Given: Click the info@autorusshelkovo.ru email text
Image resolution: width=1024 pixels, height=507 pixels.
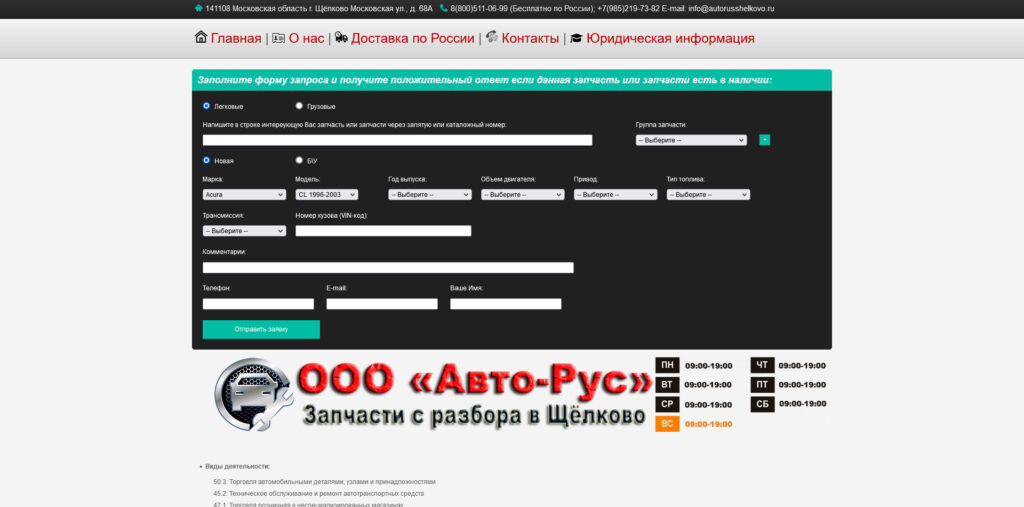Looking at the screenshot, I should [731, 9].
